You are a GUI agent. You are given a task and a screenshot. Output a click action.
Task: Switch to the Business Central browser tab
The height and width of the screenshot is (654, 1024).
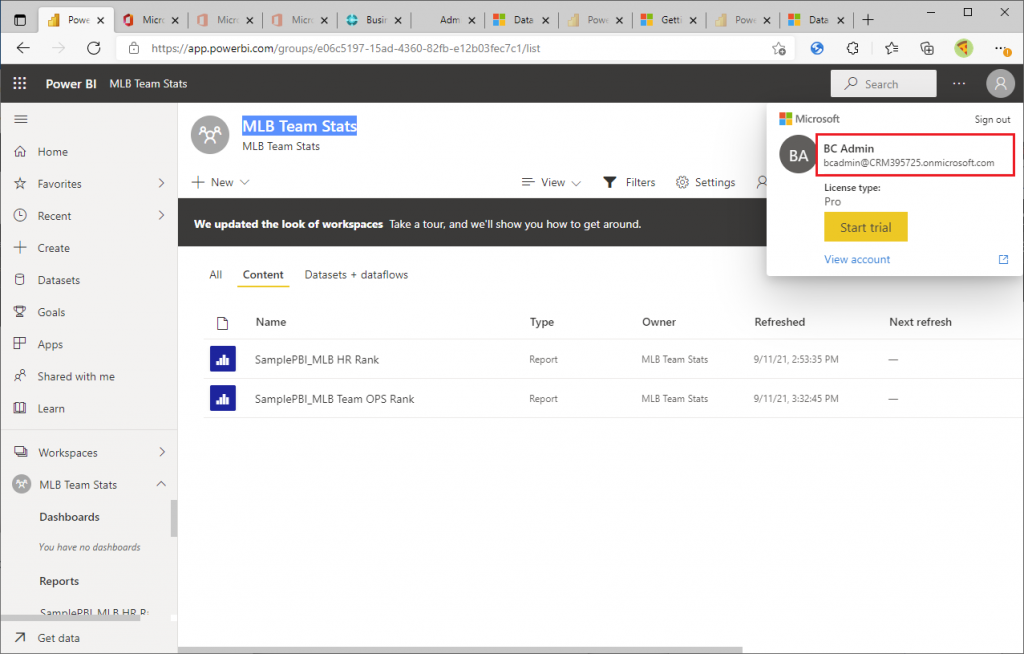coord(374,20)
